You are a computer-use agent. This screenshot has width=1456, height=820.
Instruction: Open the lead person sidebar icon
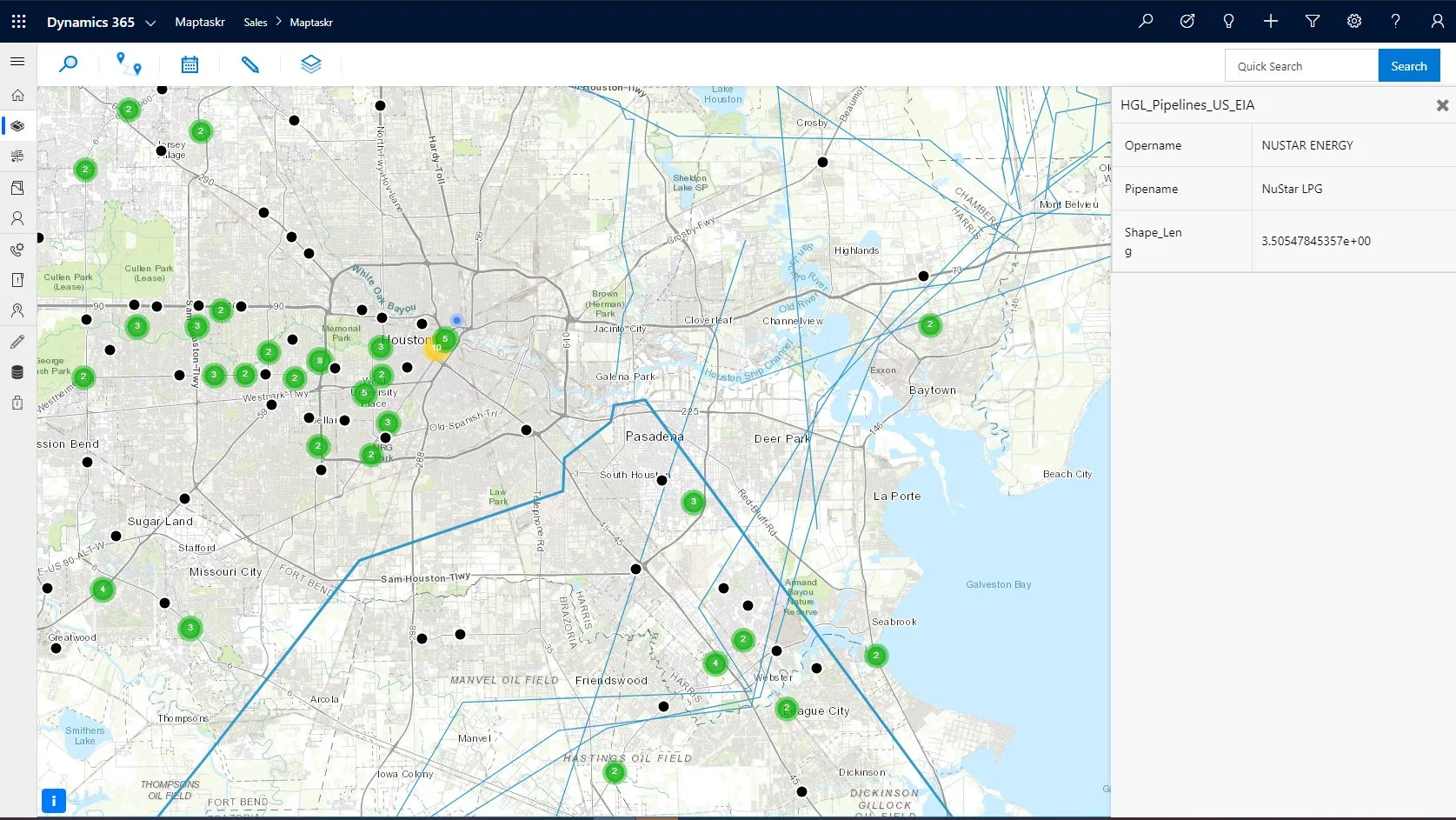pos(17,310)
